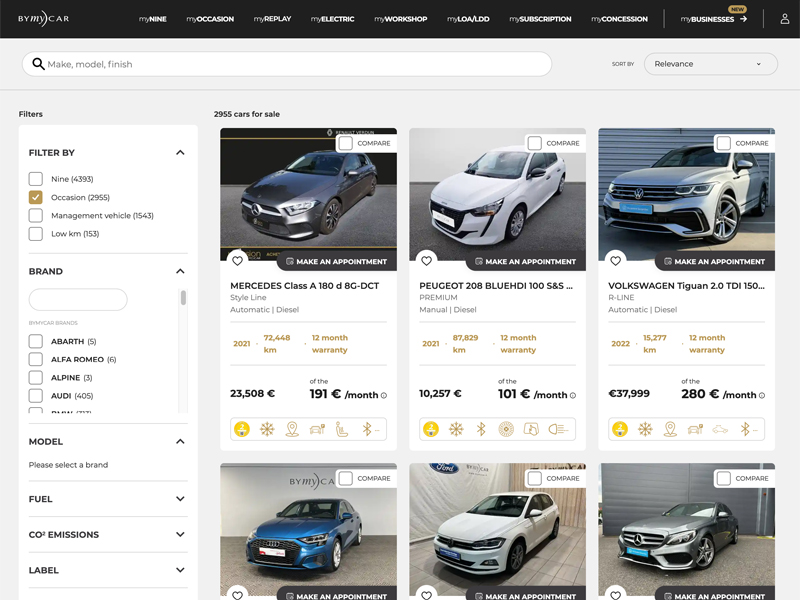Expand the CO² Emissions filter
Viewport: 800px width, 600px height.
[180, 535]
